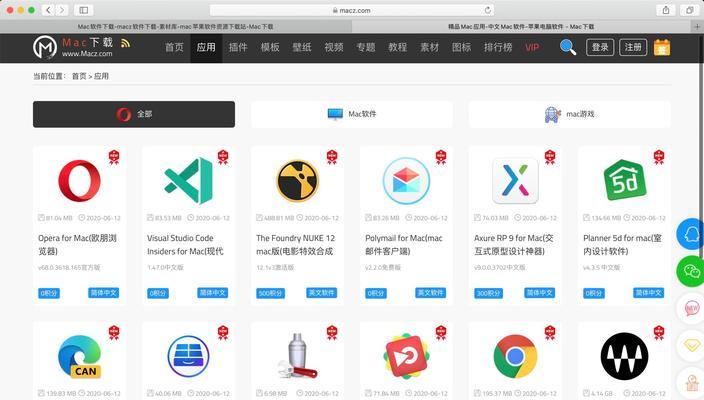Click the orange calendar sign-in icon
This screenshot has width=704, height=400.
coord(662,47)
